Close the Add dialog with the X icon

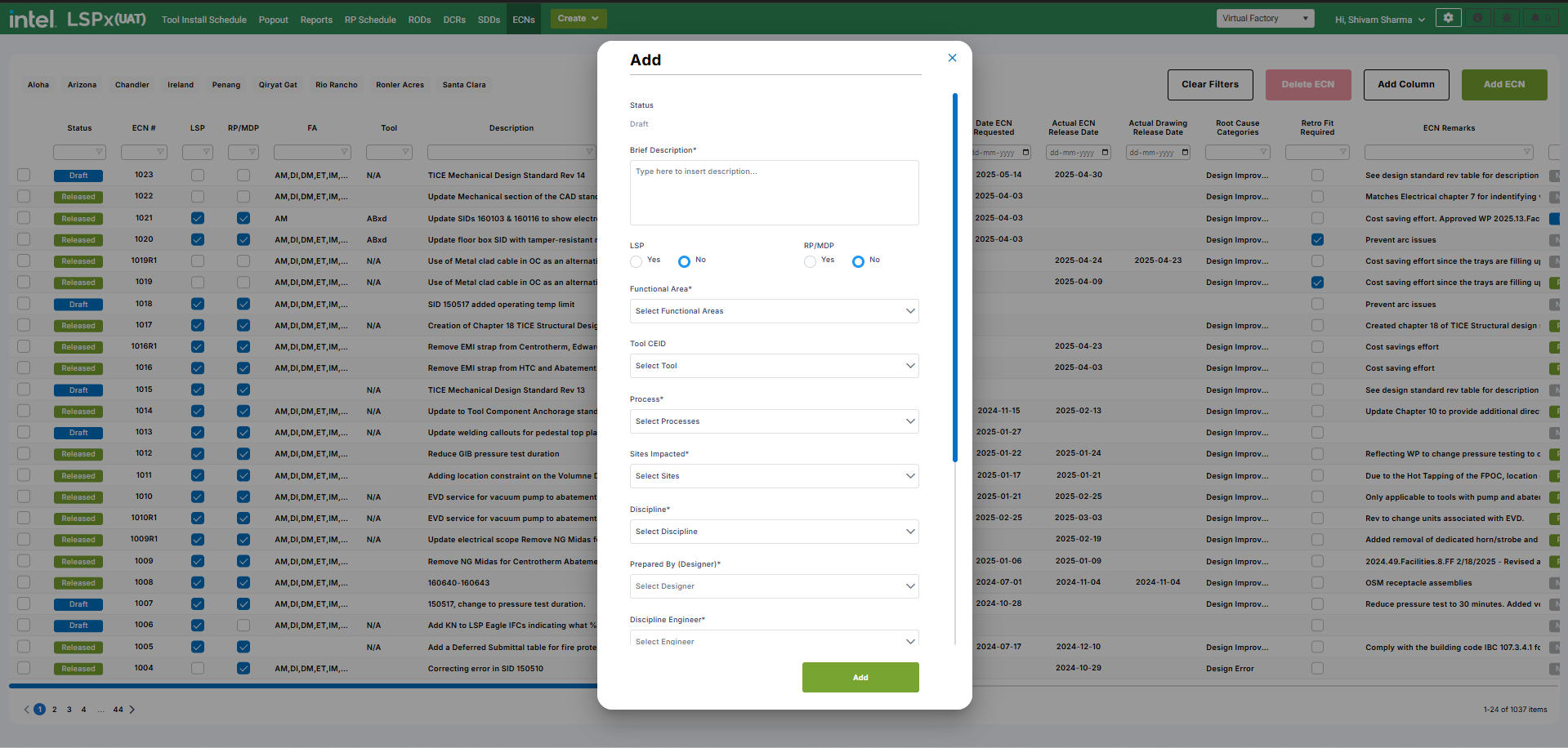pos(952,58)
